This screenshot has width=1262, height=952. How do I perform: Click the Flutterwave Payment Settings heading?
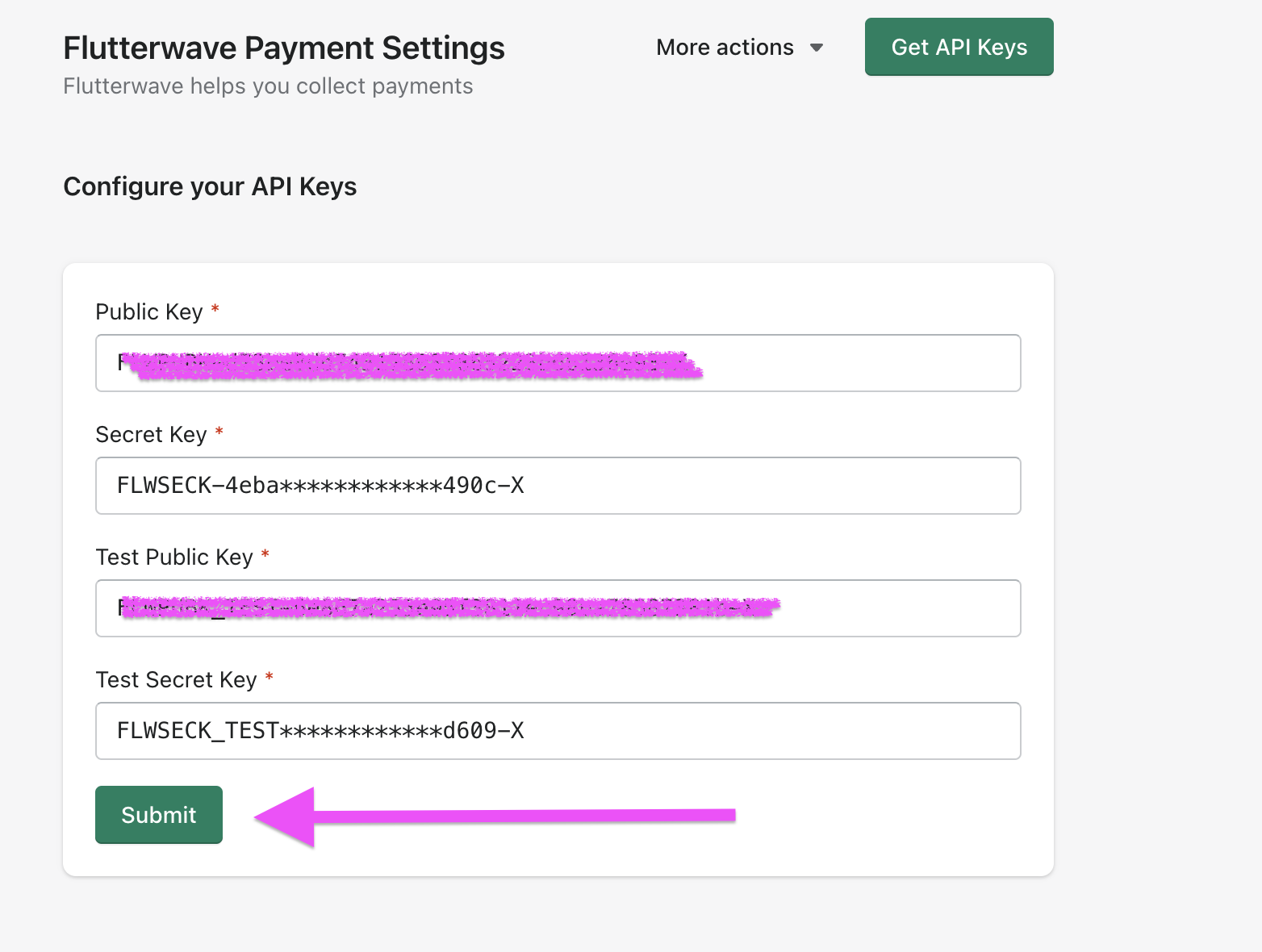(284, 48)
